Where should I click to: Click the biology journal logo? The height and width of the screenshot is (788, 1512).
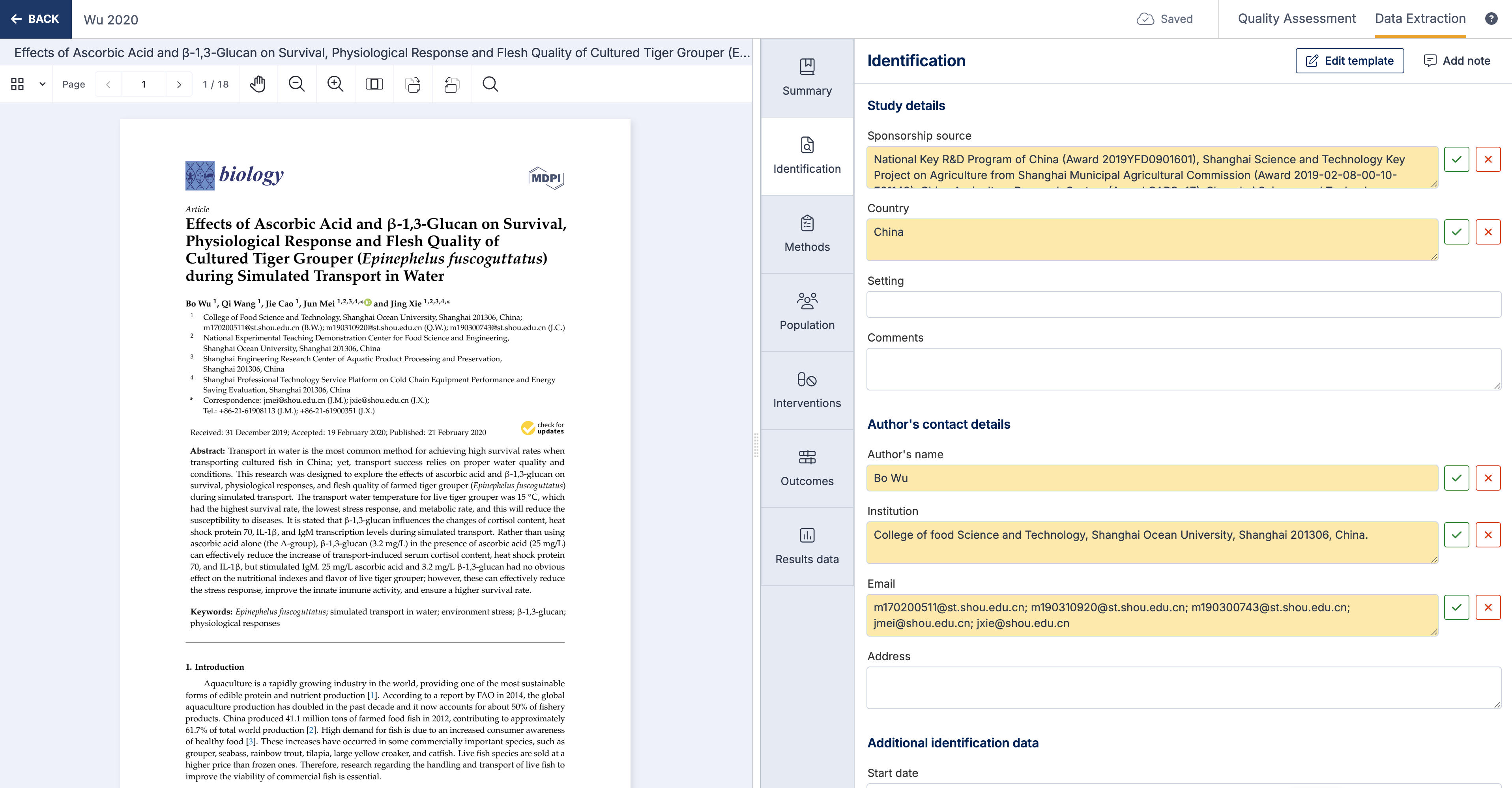(235, 176)
